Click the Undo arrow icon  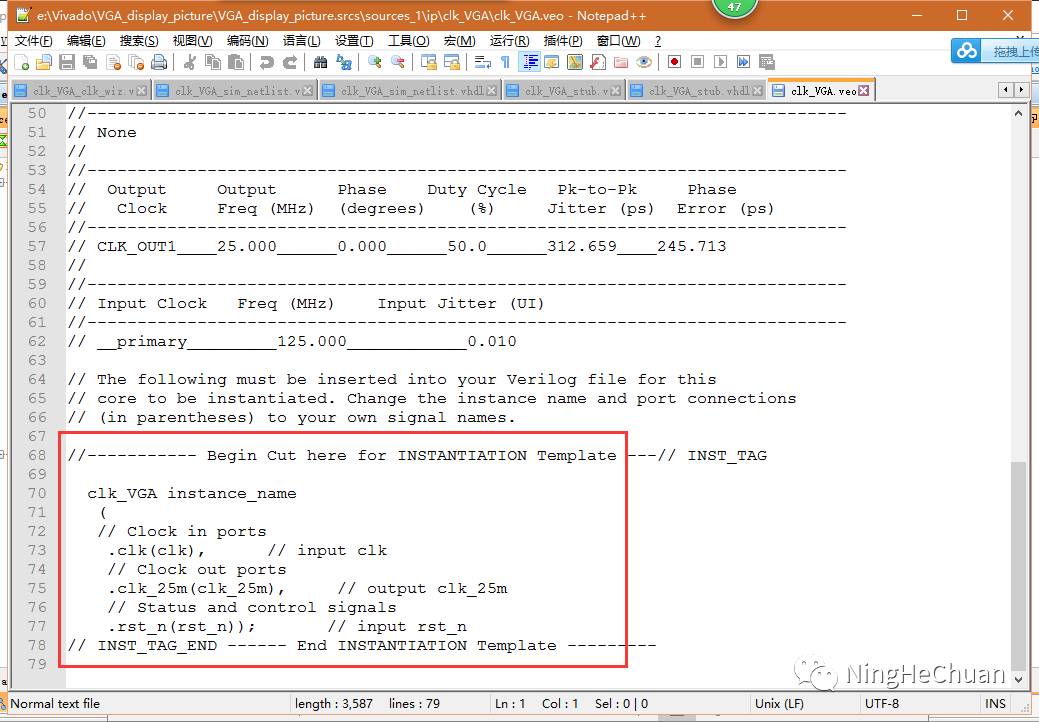(x=266, y=62)
